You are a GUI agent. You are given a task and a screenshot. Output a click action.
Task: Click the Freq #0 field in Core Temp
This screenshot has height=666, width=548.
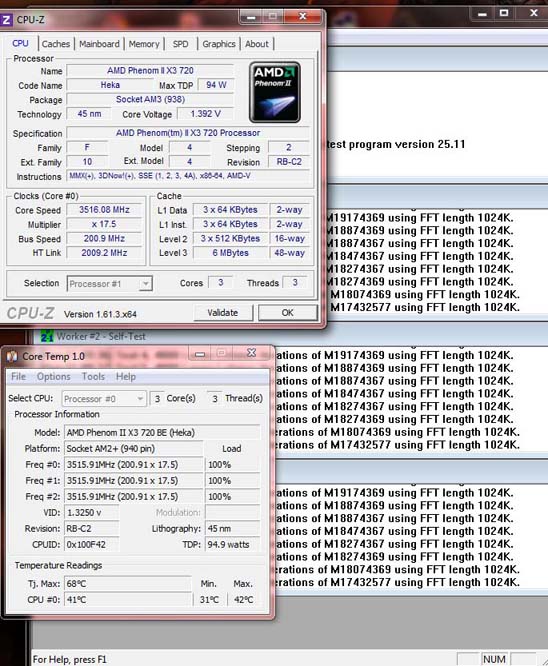pos(133,465)
